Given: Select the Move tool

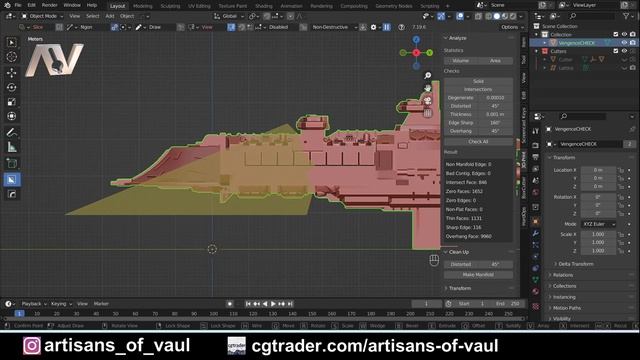Looking at the screenshot, I should tap(11, 73).
